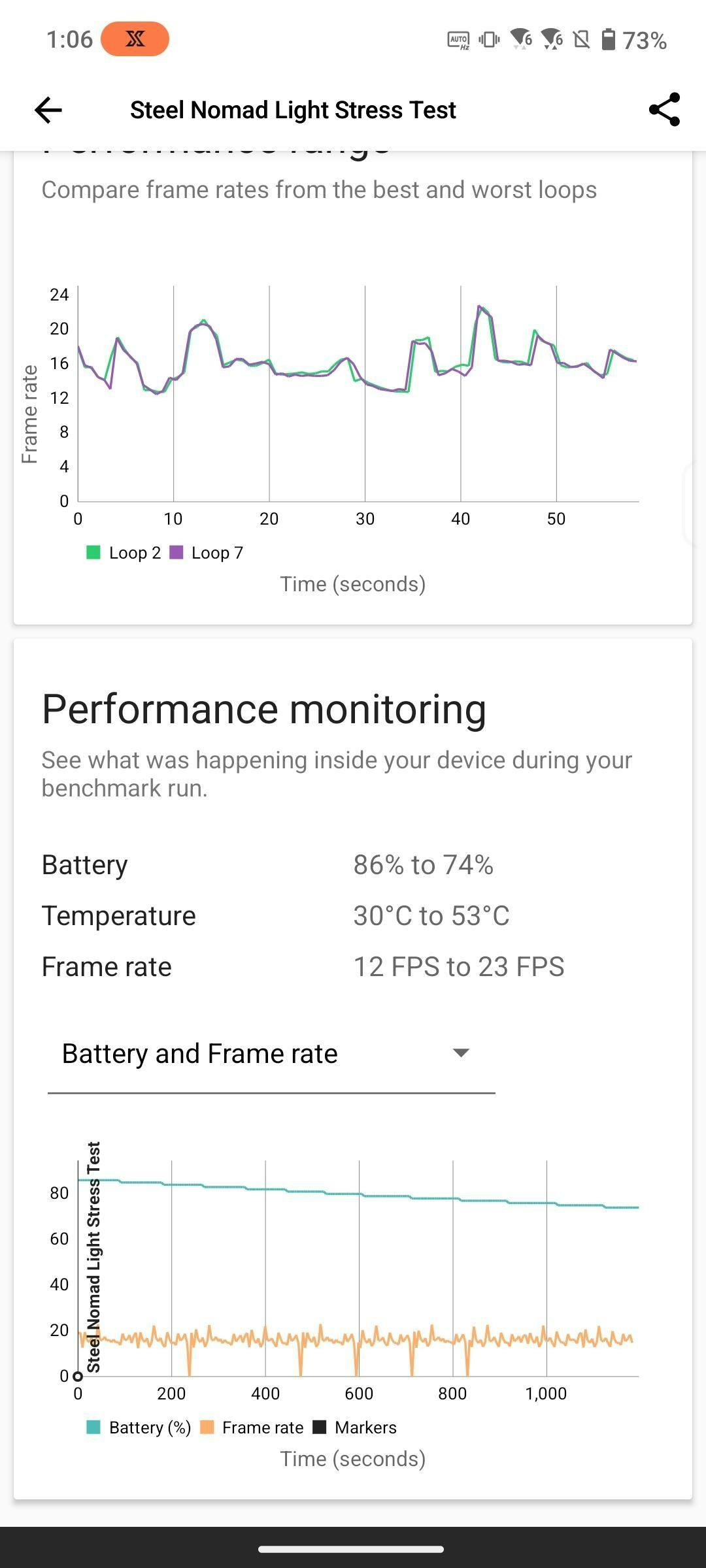706x1568 pixels.
Task: Tap the first Wi-Fi 6 status icon
Action: pyautogui.click(x=521, y=40)
